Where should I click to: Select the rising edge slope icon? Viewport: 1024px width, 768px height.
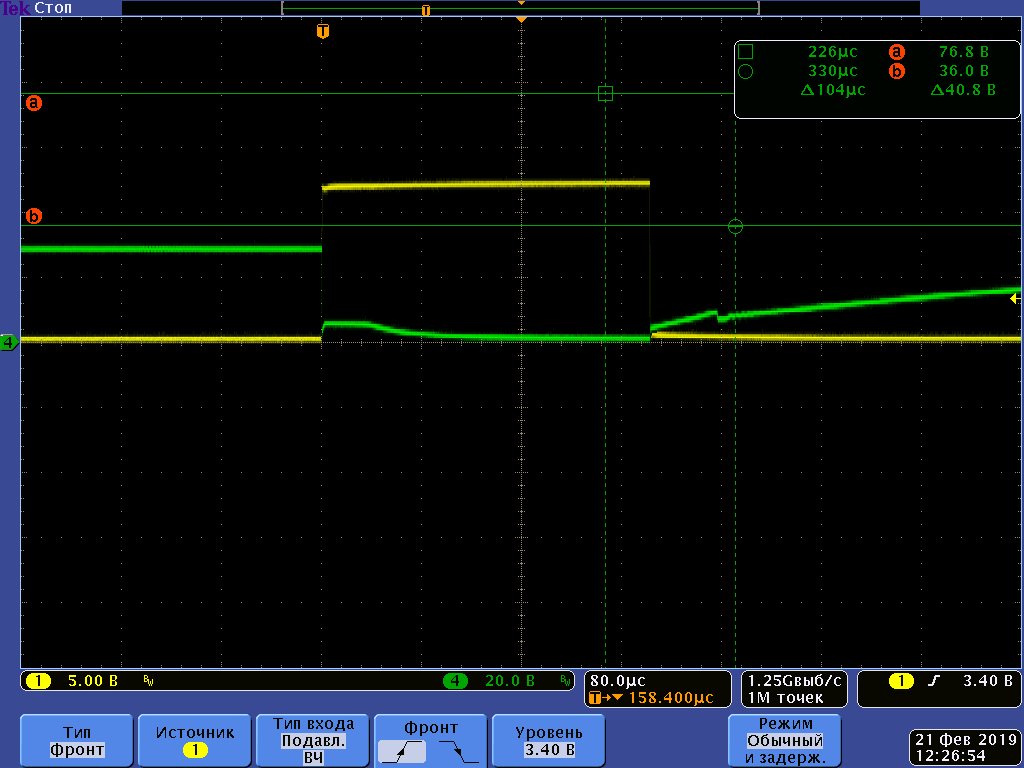(x=402, y=752)
